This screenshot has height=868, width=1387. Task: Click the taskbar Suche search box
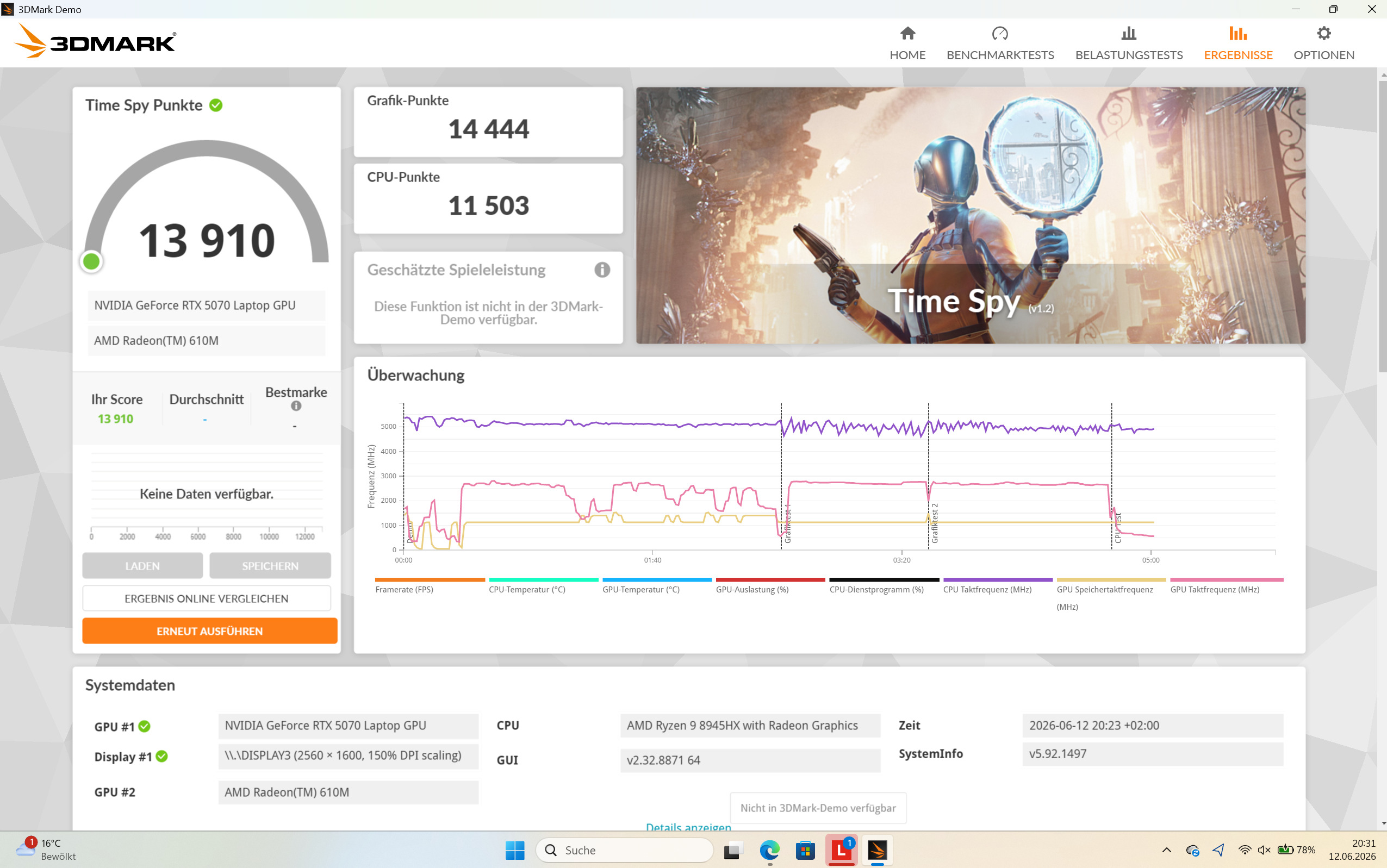coord(625,850)
